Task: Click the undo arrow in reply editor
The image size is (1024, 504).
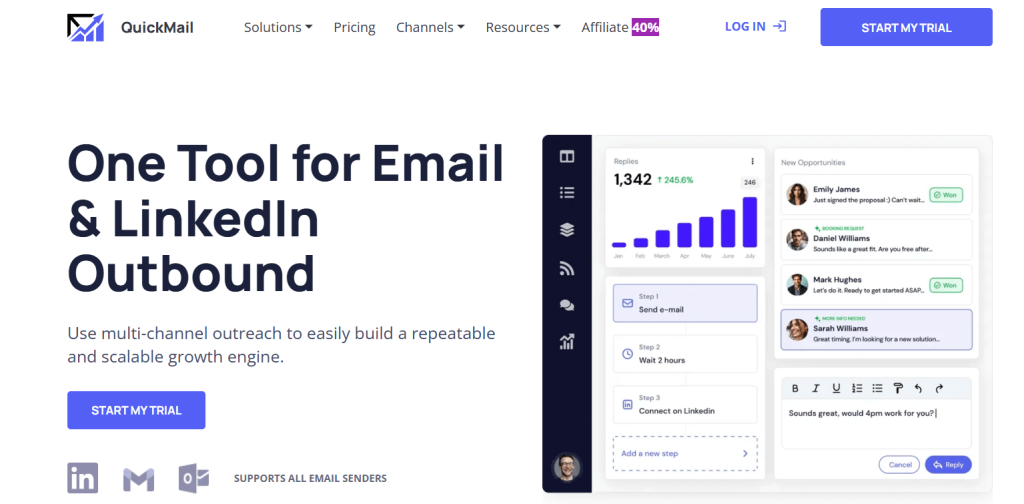Action: [x=918, y=388]
